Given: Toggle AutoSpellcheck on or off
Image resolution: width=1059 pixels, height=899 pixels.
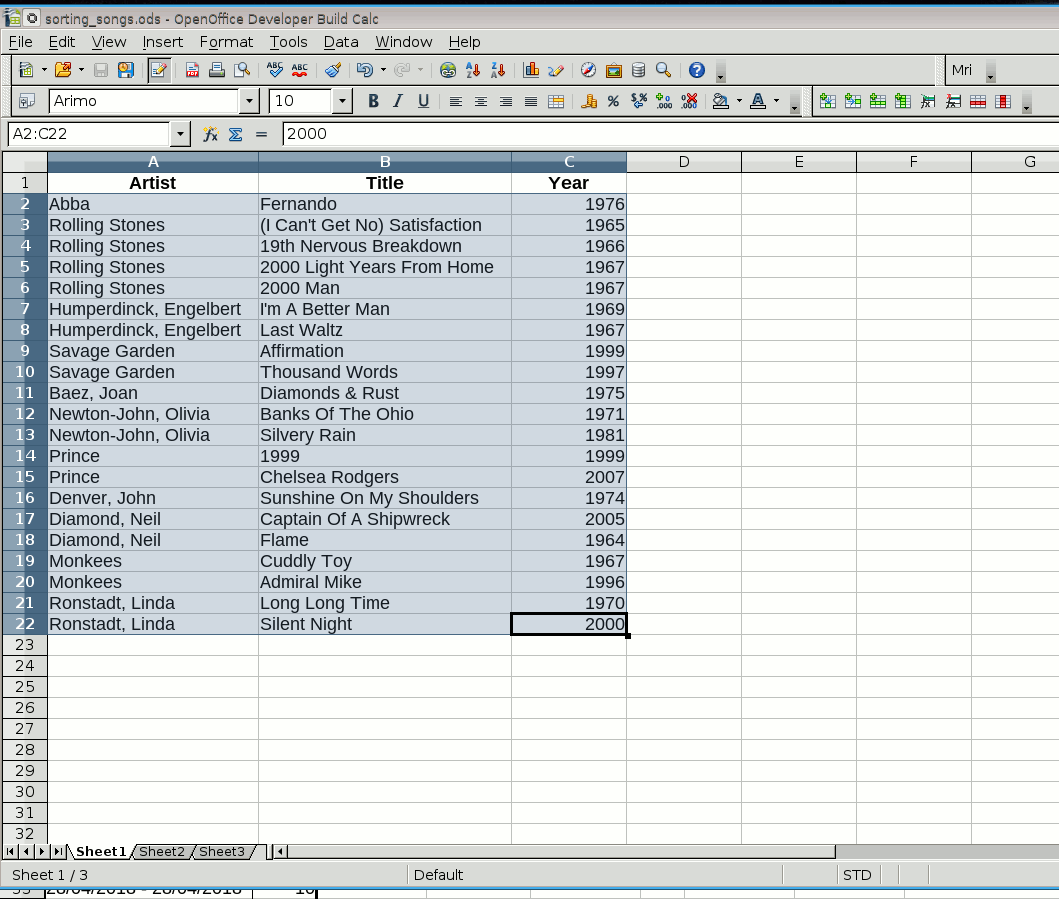Looking at the screenshot, I should point(299,70).
